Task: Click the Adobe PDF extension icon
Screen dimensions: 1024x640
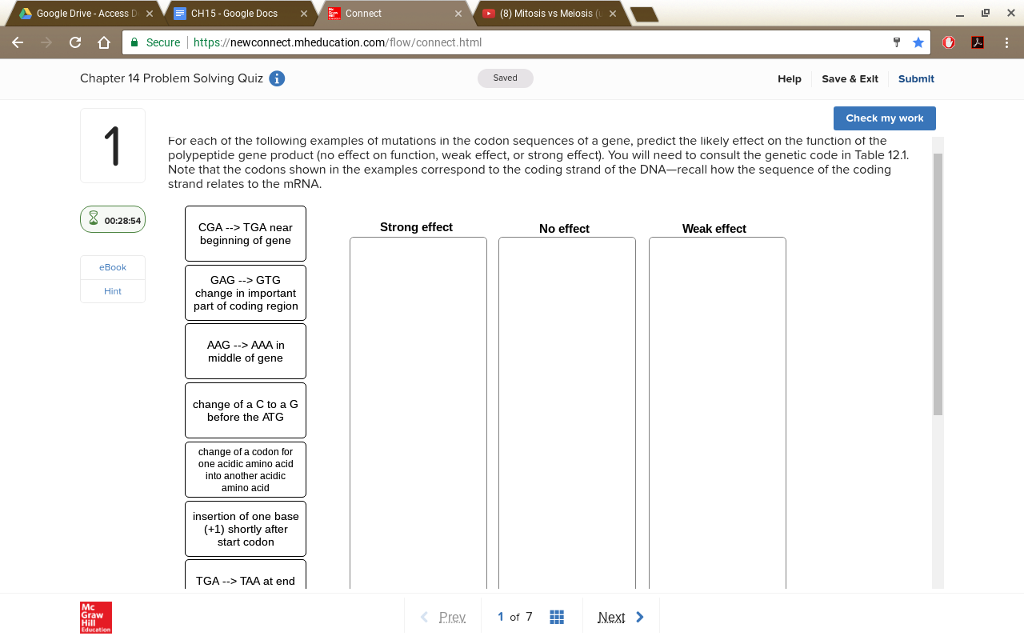Action: tap(977, 42)
